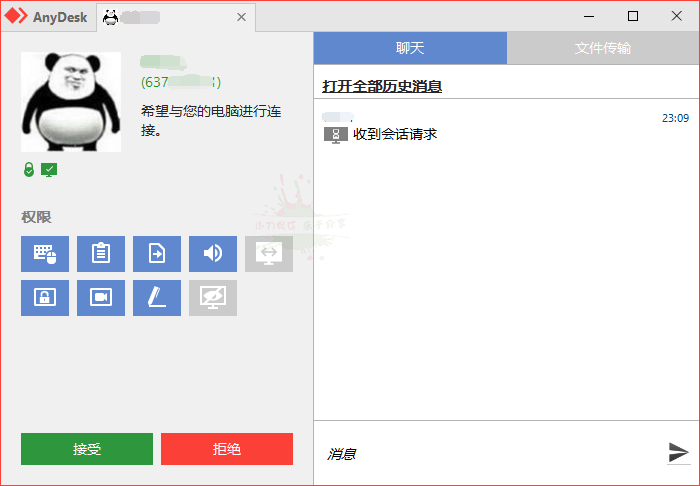Toggle file transfer permission icon
The image size is (700, 486).
[x=157, y=254]
